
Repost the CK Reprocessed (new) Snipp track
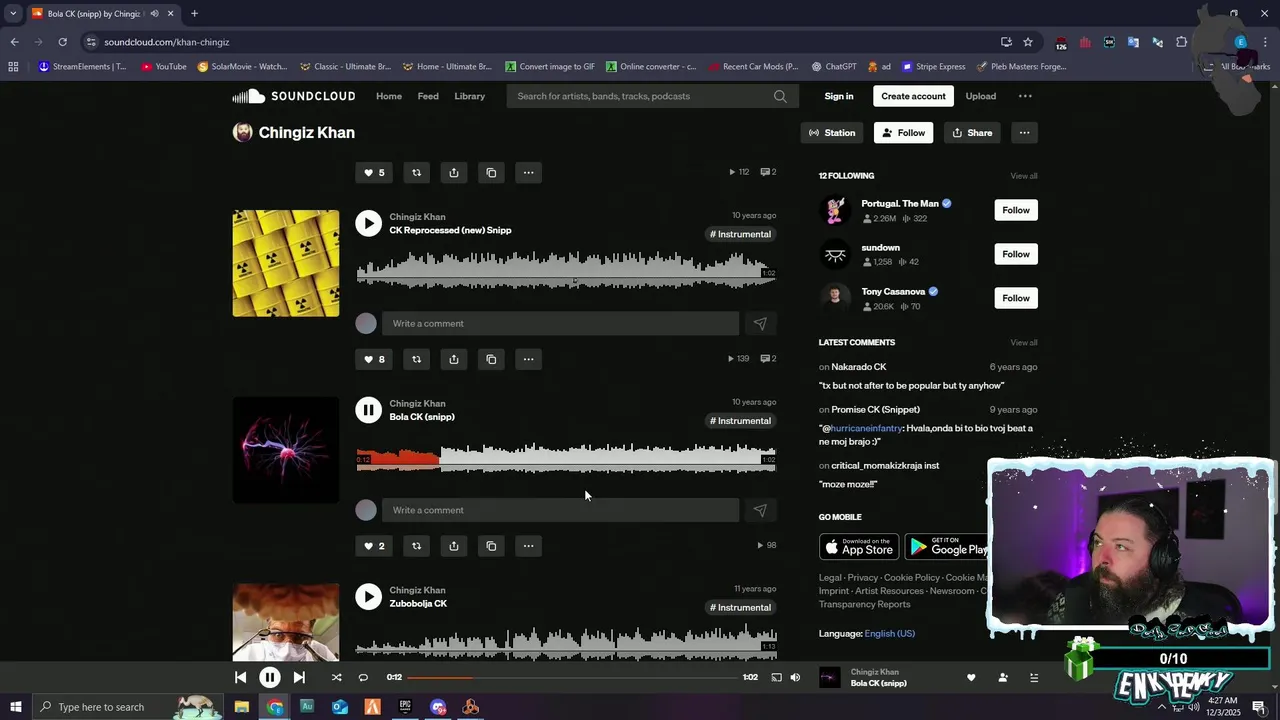(416, 359)
